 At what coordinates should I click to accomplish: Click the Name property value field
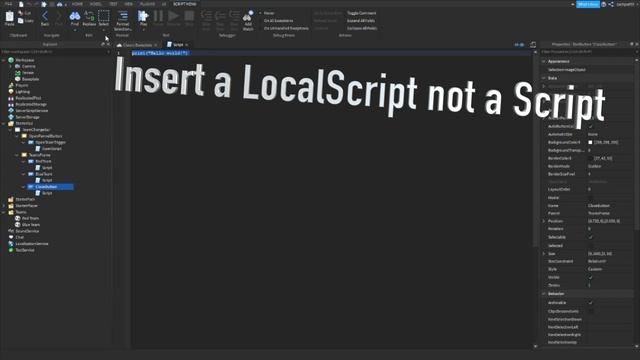click(610, 206)
